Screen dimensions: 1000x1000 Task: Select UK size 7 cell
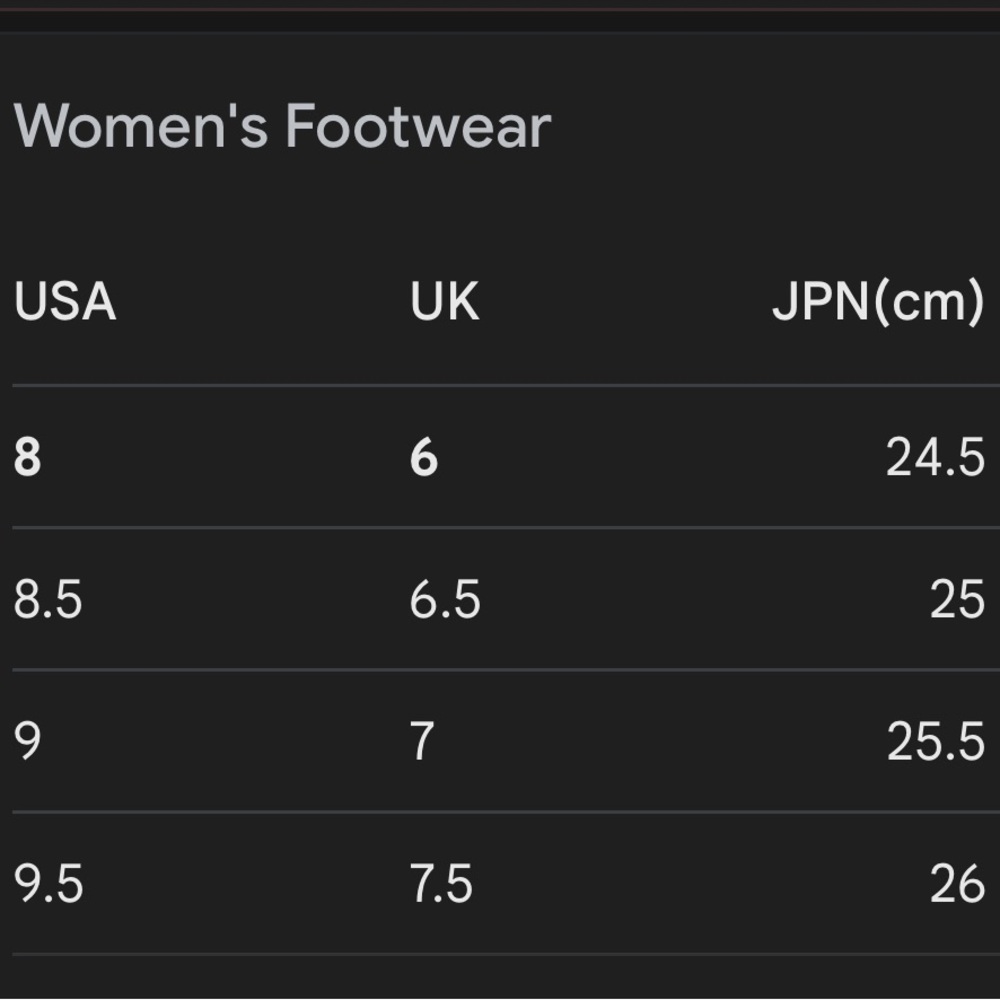(422, 742)
